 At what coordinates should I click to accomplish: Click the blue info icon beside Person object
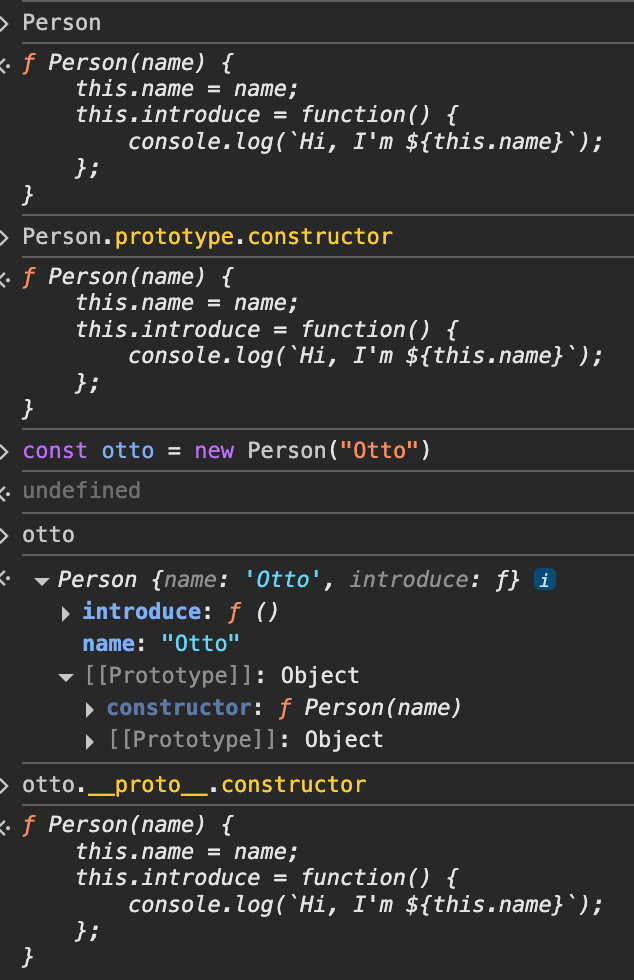click(544, 579)
